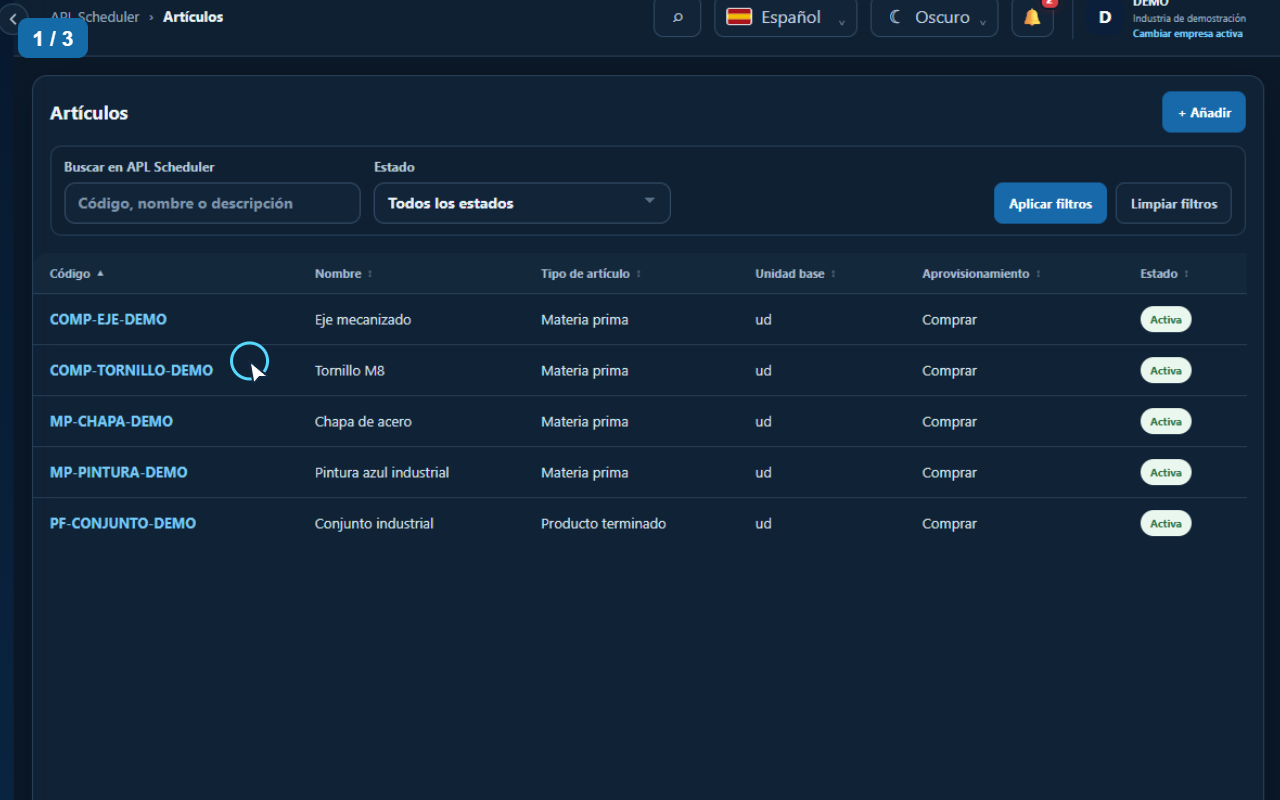Select the 'Conjunto industrial' name cell
The height and width of the screenshot is (800, 1280).
(x=374, y=524)
